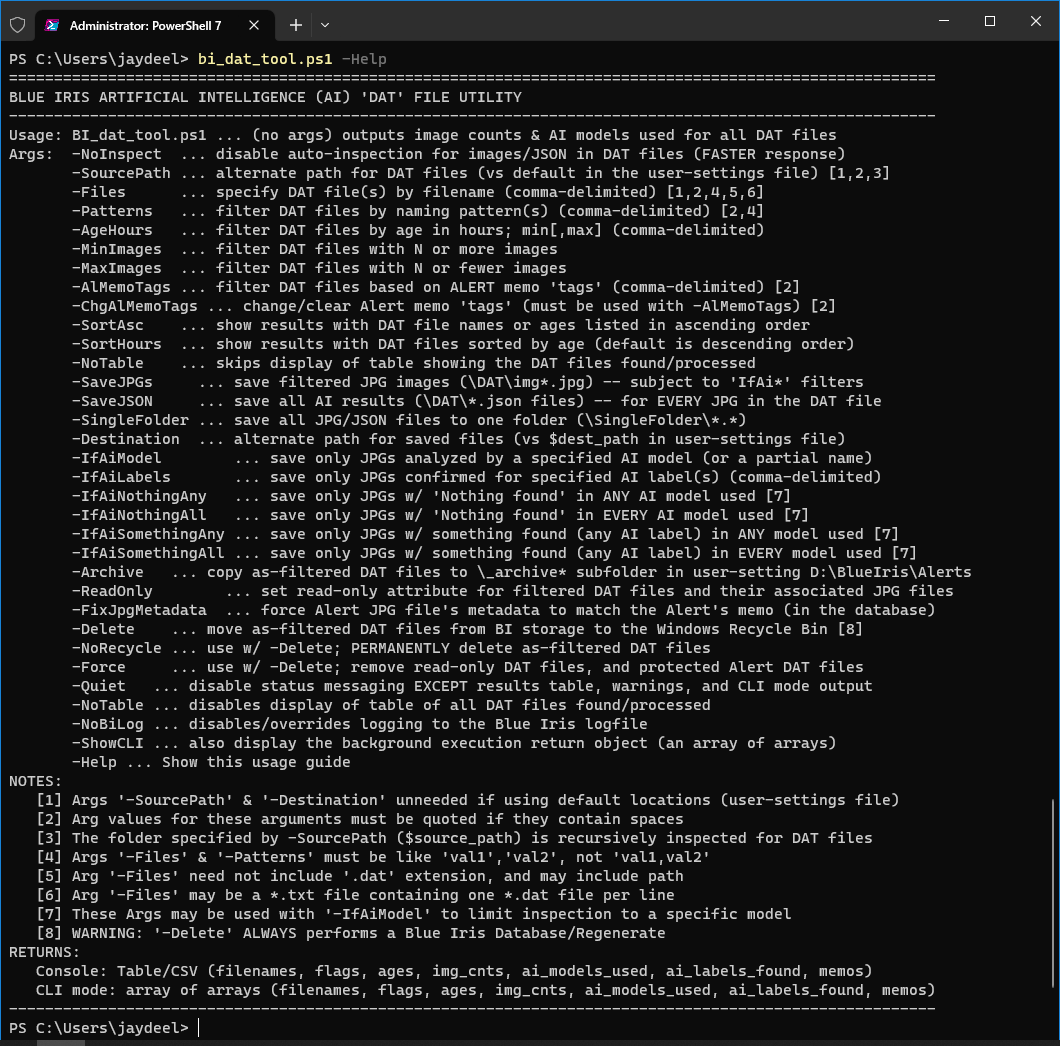This screenshot has width=1060, height=1046.
Task: Click the -Destination argument text
Action: tap(126, 438)
